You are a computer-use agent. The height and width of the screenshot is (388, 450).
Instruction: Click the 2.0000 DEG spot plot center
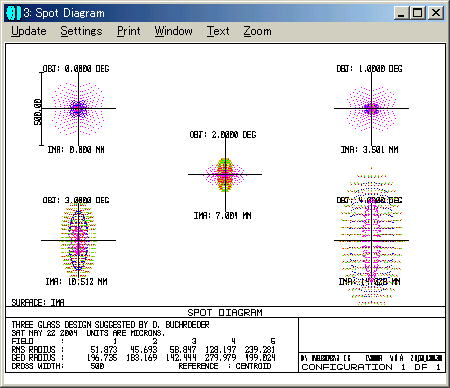point(225,174)
